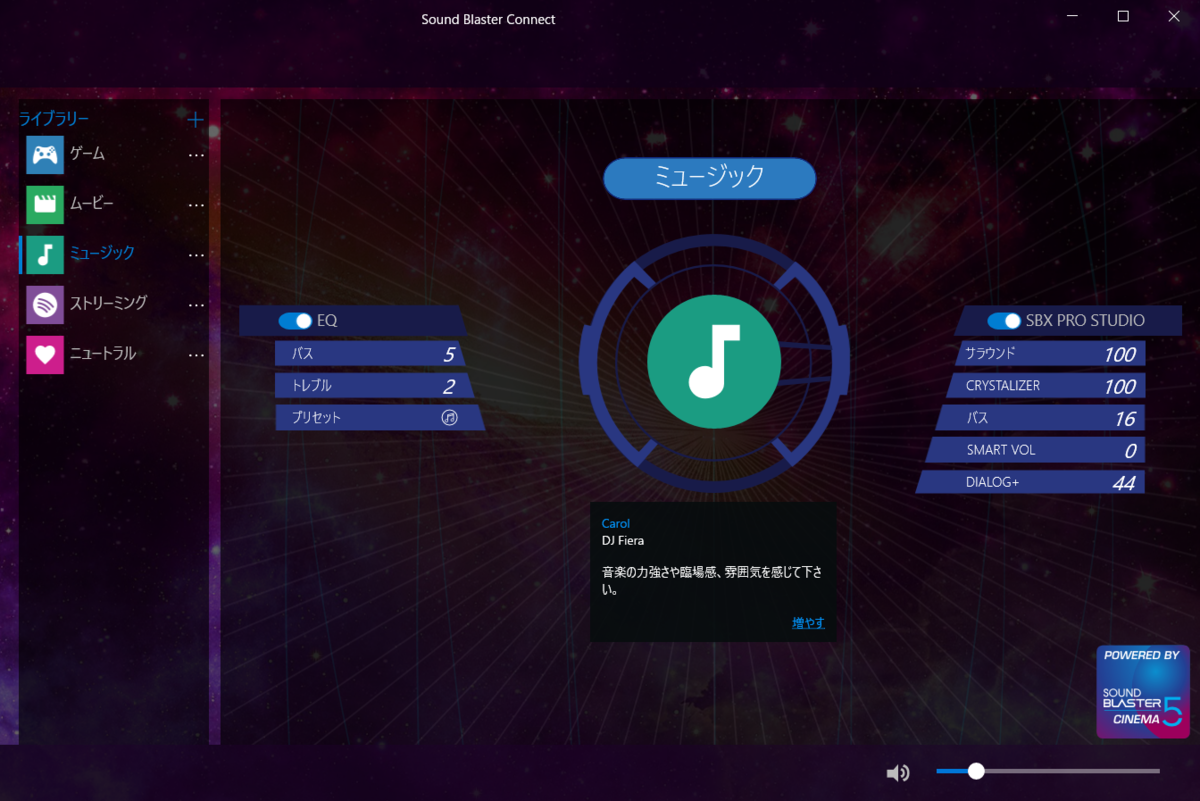Screen dimensions: 1200x801
Task: Click the large center music note circle
Action: tap(714, 361)
